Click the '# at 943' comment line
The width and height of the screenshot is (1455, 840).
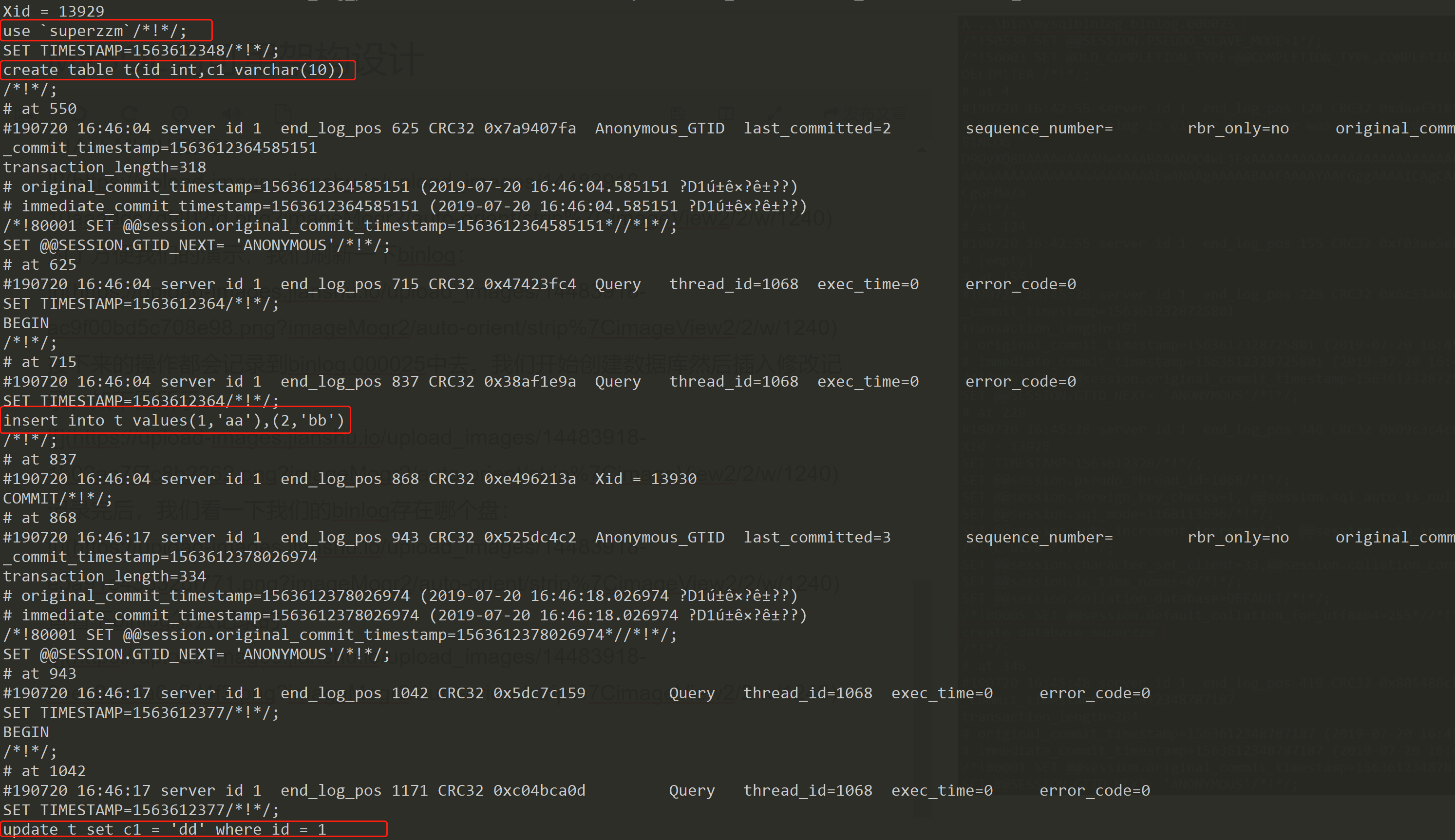[x=40, y=673]
